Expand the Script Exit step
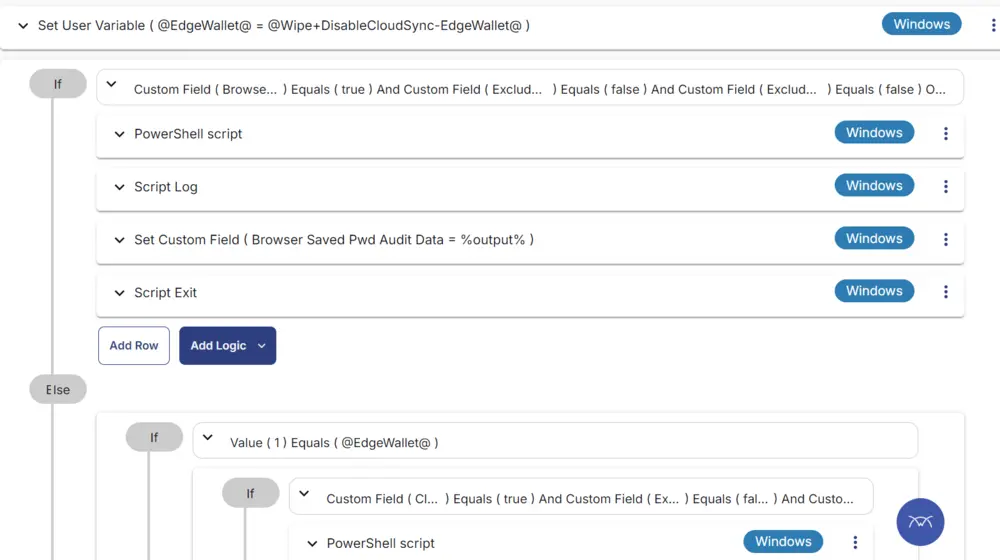The image size is (1000, 560). (119, 293)
